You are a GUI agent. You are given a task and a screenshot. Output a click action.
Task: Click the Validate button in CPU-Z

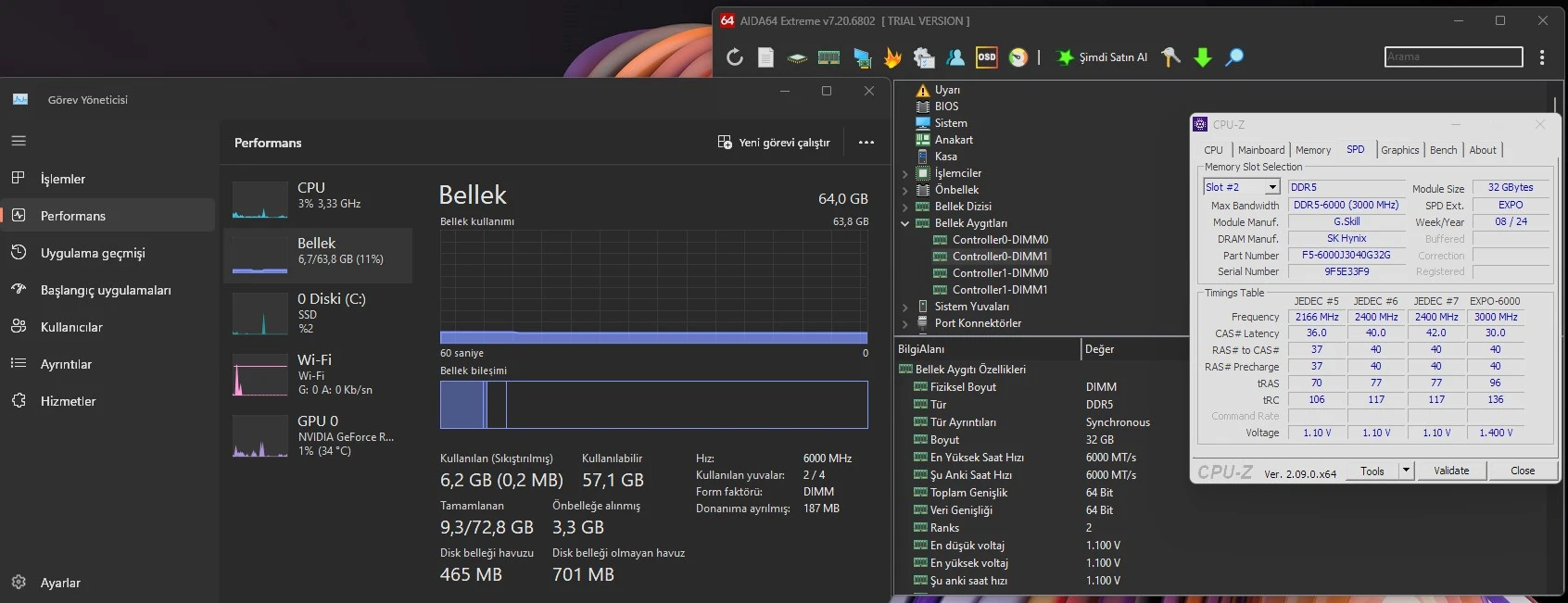1451,471
